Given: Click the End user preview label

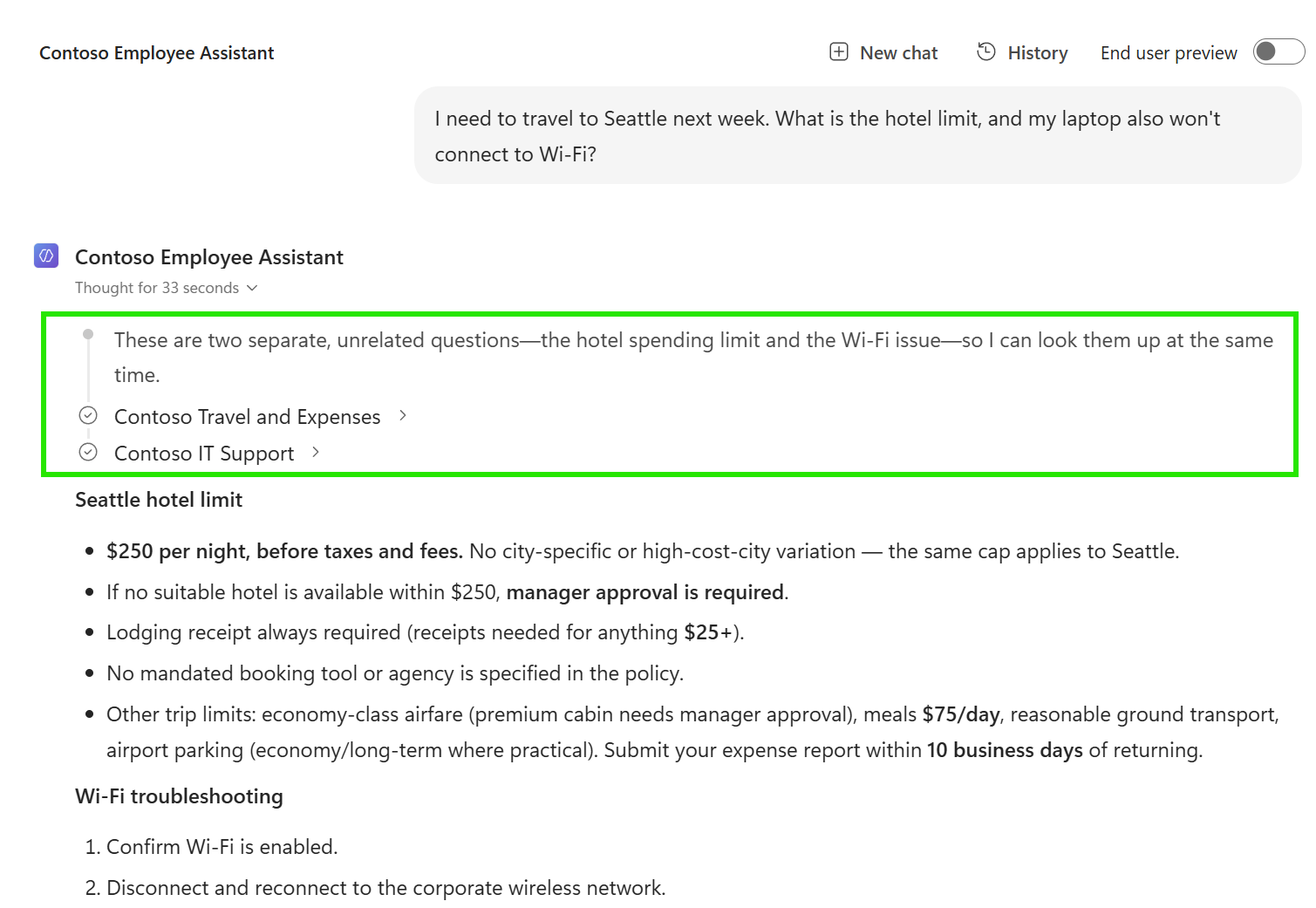Looking at the screenshot, I should (1169, 53).
